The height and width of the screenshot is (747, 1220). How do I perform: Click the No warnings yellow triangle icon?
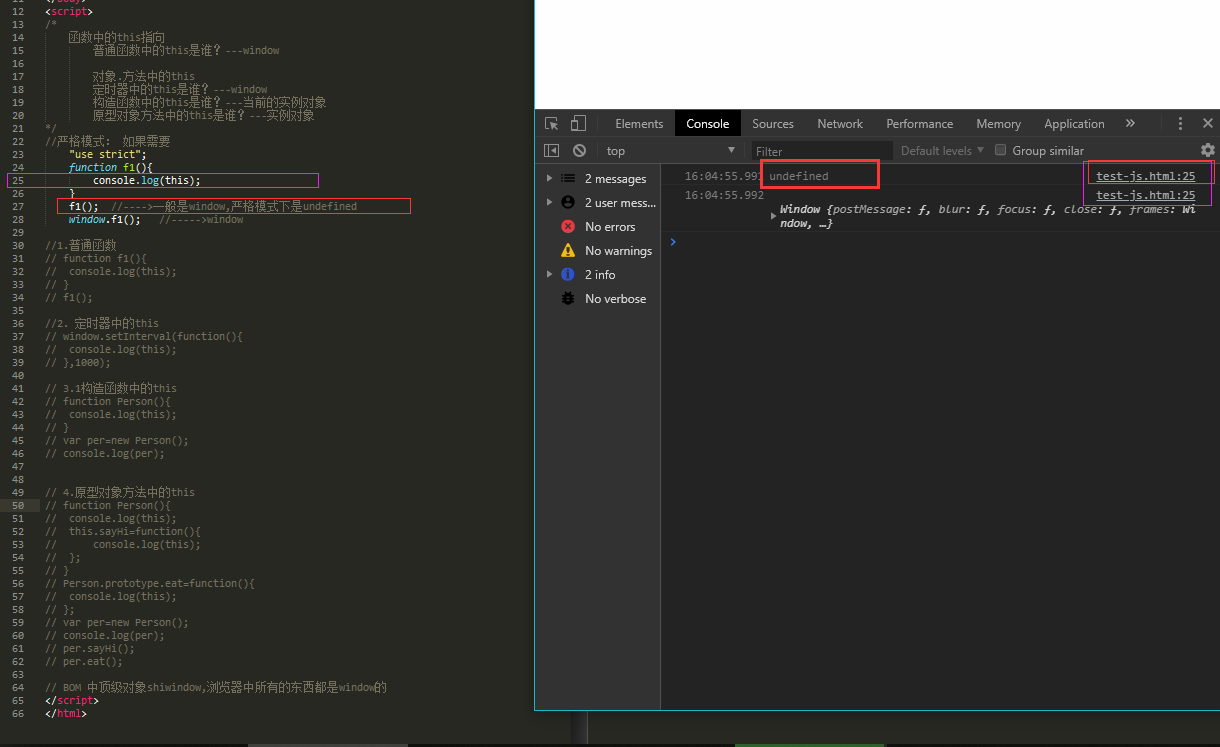pos(568,250)
